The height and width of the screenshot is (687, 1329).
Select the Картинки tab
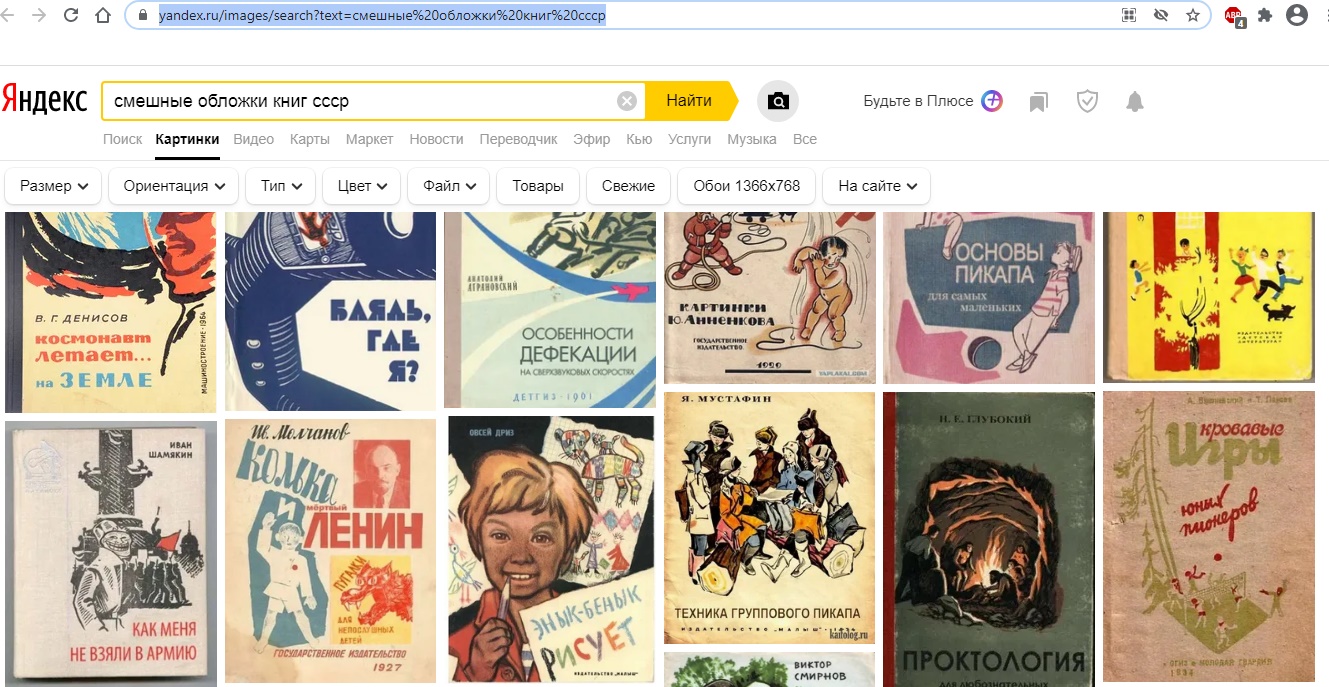point(187,139)
